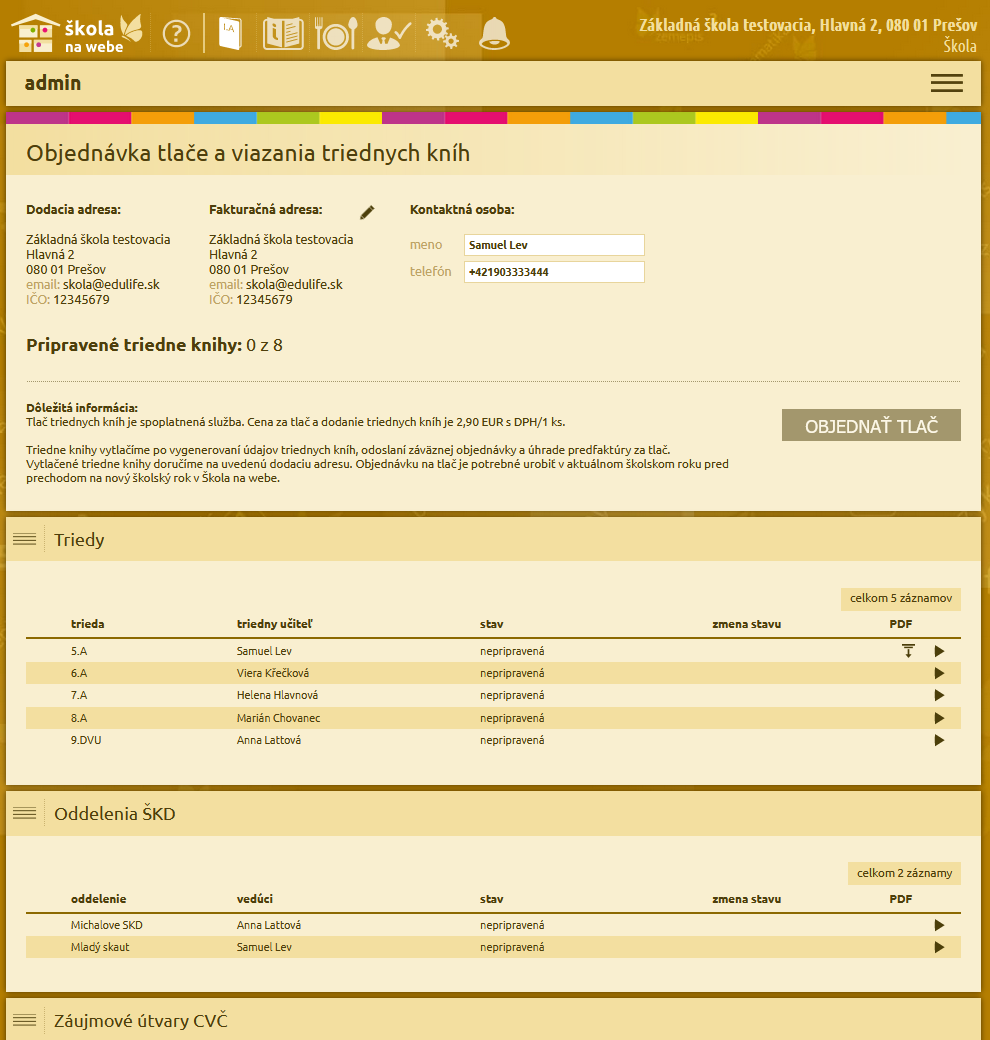Generate book for Michalove SKD play arrow

[x=939, y=925]
